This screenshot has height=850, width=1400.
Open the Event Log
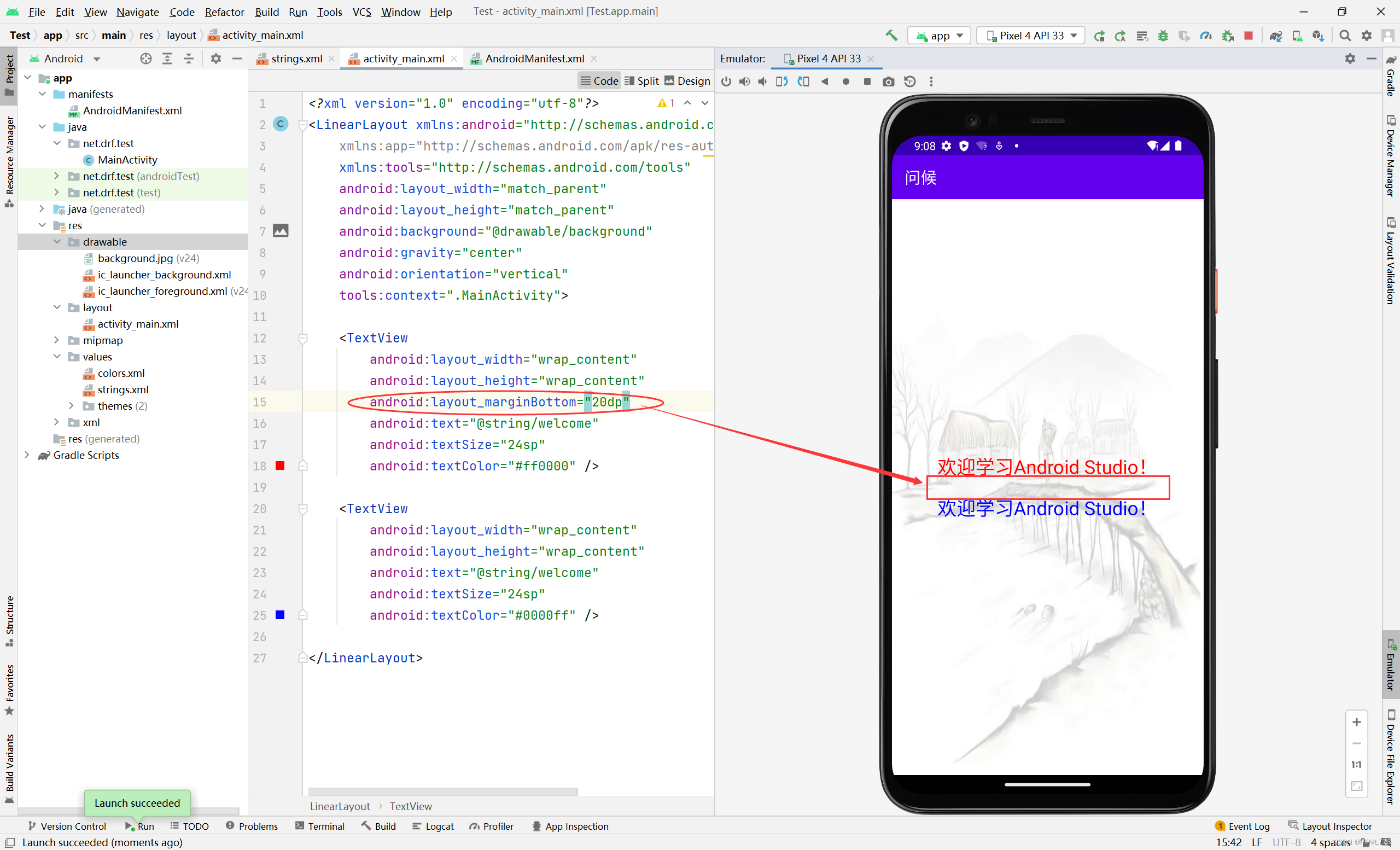1242,826
